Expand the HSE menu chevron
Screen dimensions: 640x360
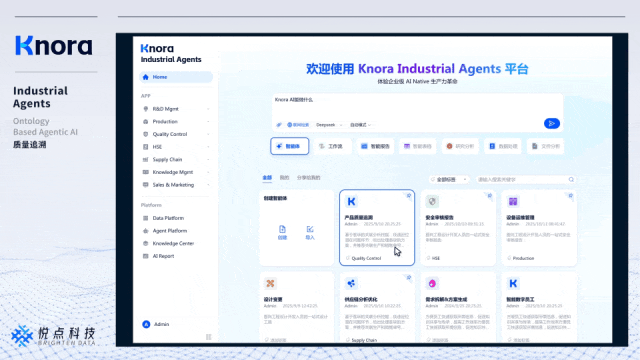(x=208, y=147)
